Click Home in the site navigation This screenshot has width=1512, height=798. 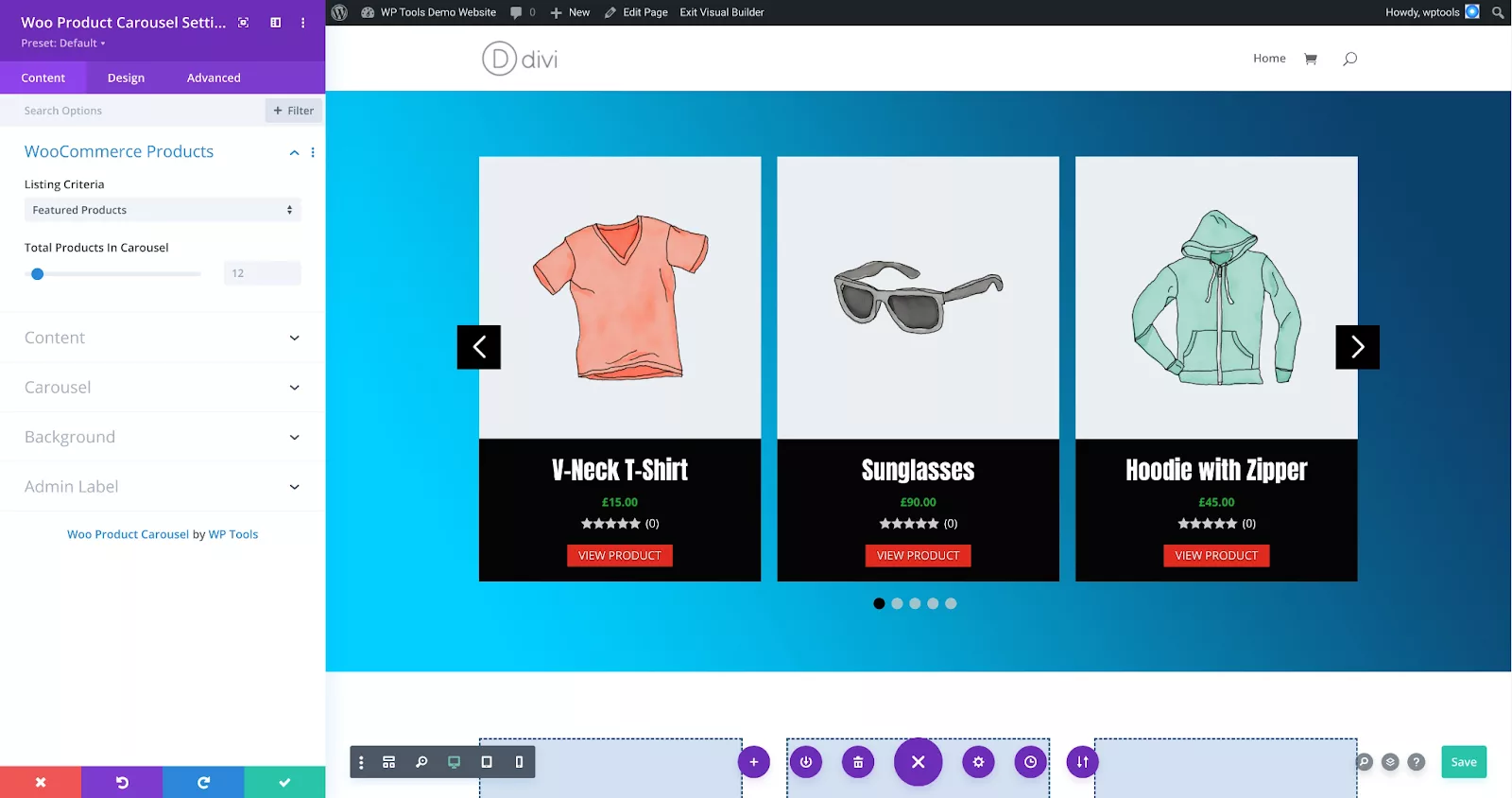tap(1269, 59)
